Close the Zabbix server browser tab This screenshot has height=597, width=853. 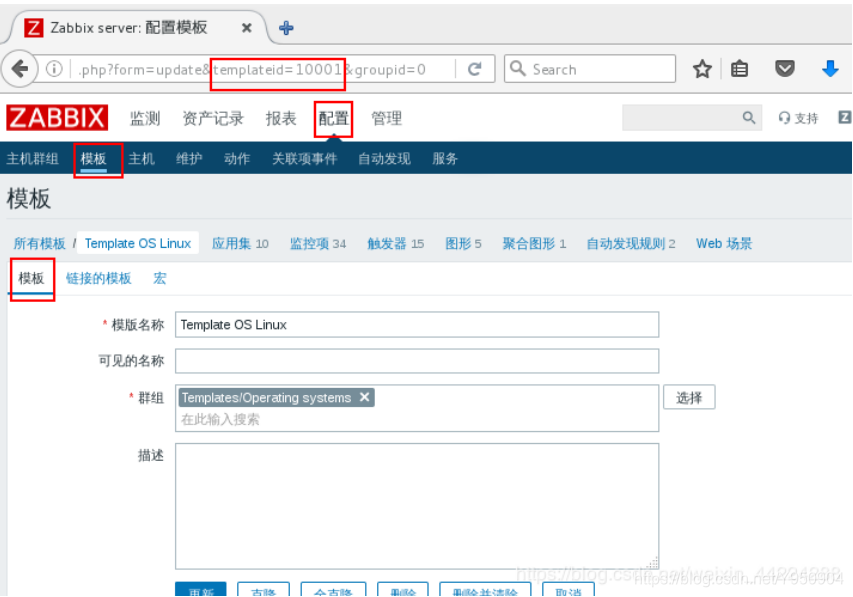[x=246, y=28]
